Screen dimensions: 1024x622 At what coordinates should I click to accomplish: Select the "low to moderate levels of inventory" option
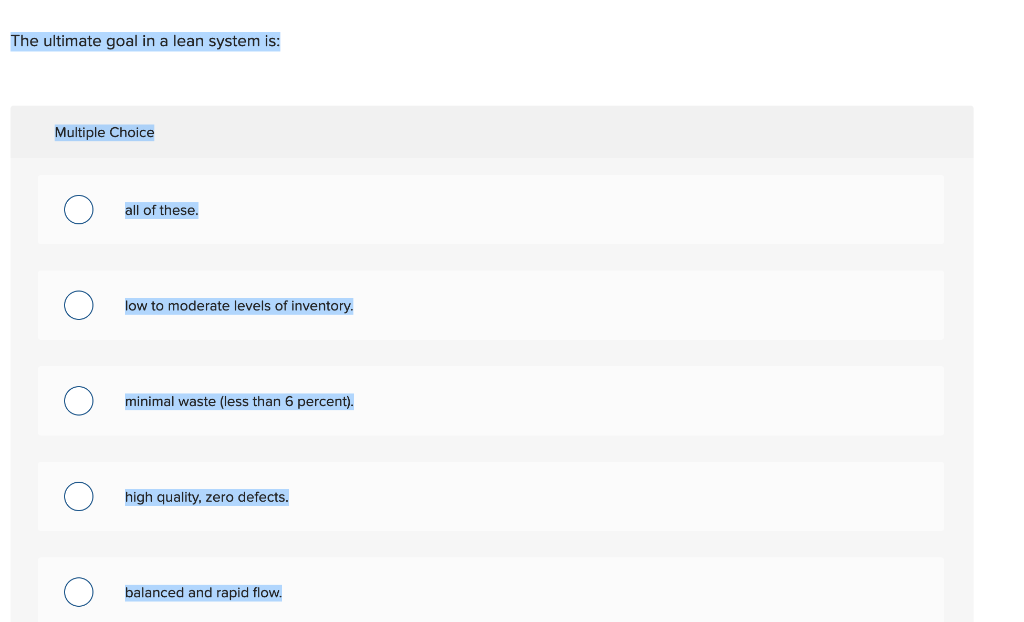pyautogui.click(x=78, y=304)
